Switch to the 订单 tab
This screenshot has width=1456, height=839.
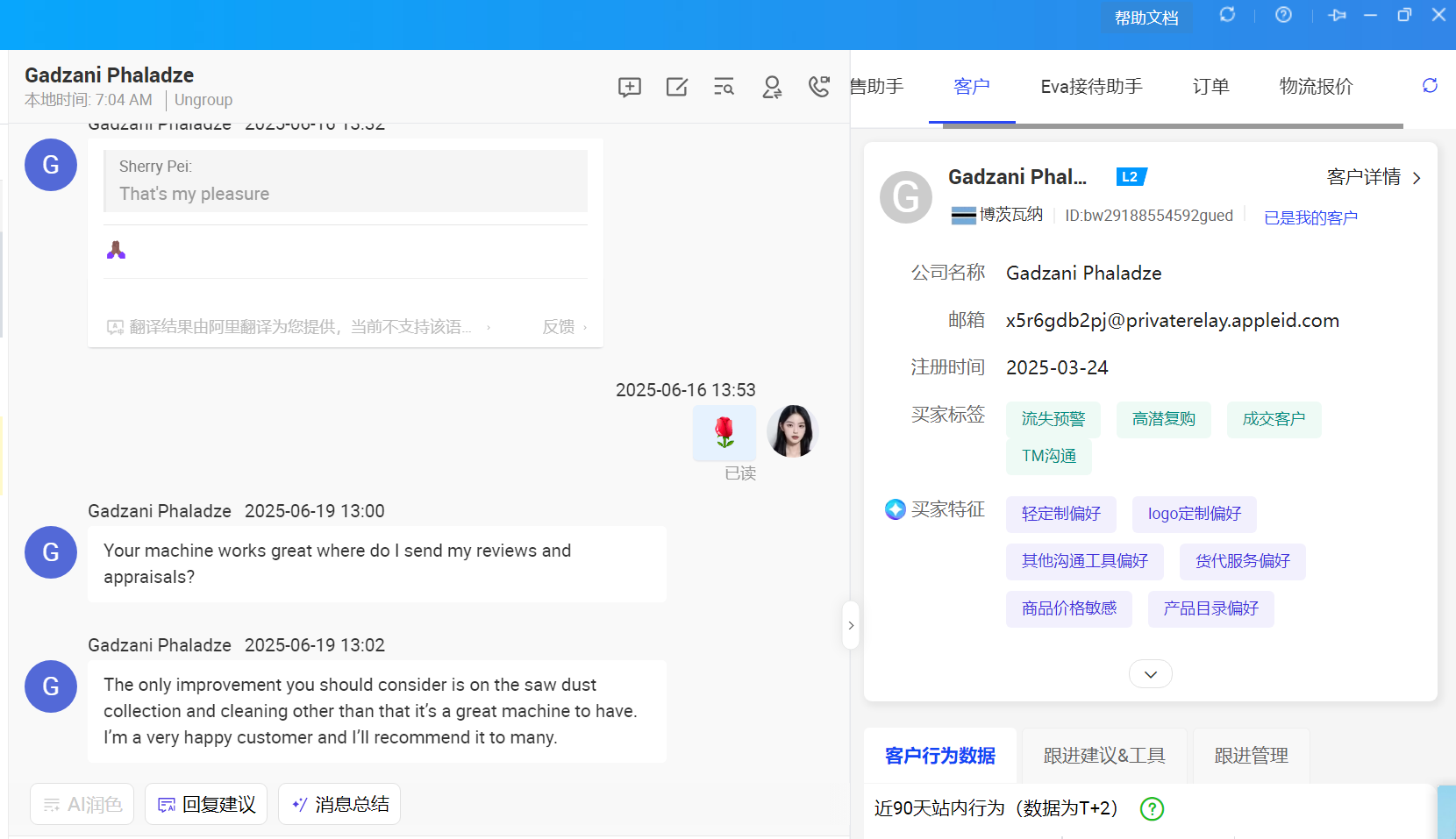click(1210, 87)
